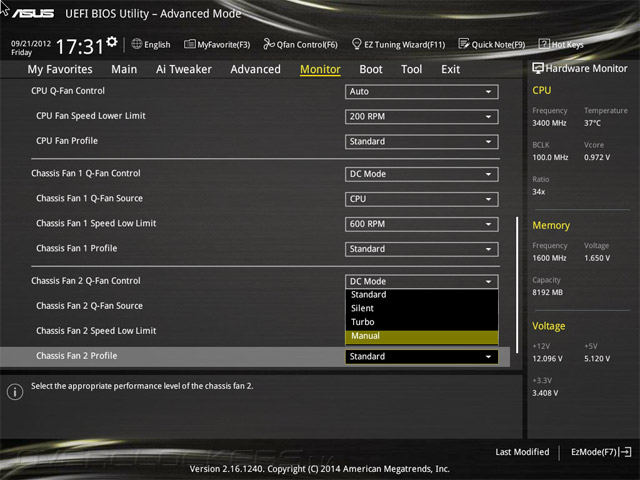Switch to EzMode(F7)
640x480 pixels.
click(x=601, y=452)
